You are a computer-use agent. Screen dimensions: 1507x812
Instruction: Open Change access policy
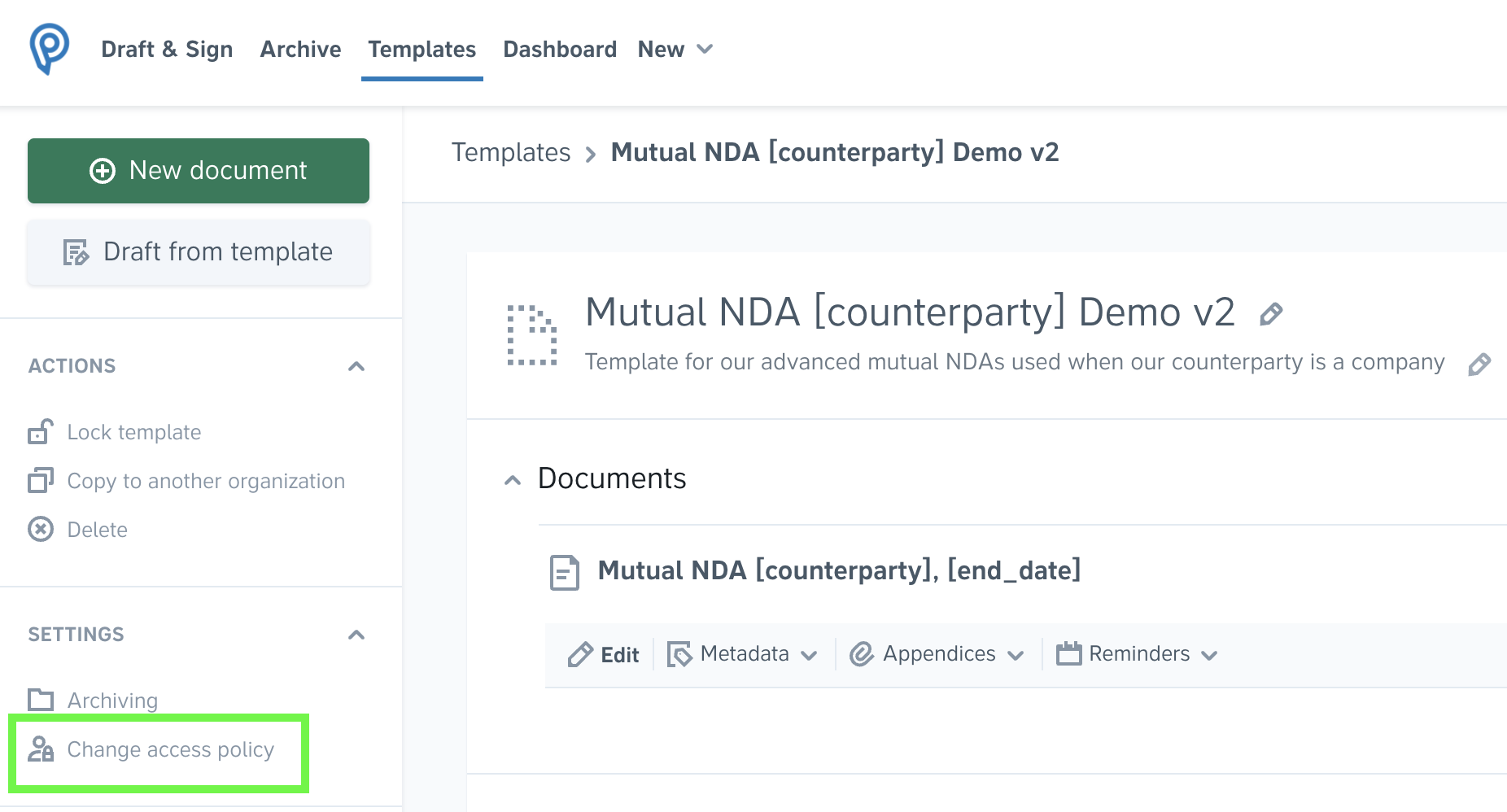coord(171,749)
